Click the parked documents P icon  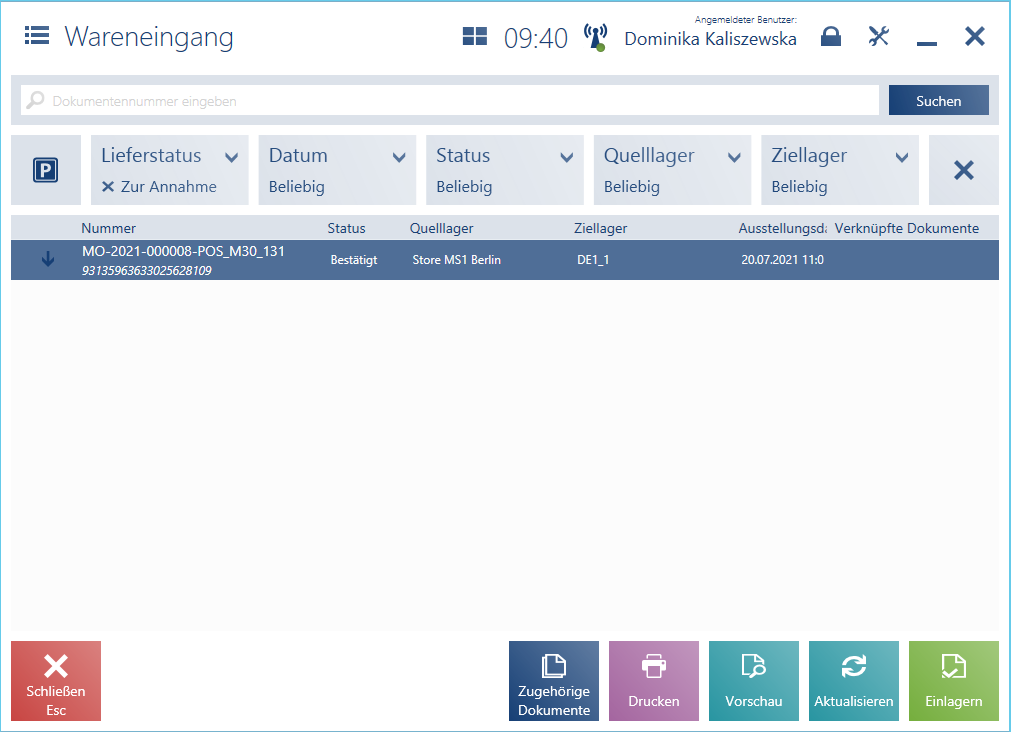click(46, 171)
